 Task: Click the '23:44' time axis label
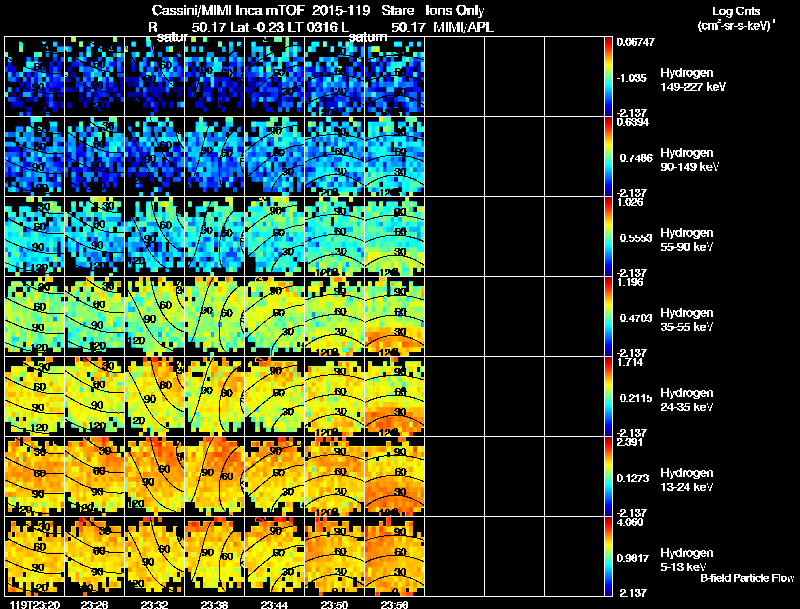tap(274, 604)
